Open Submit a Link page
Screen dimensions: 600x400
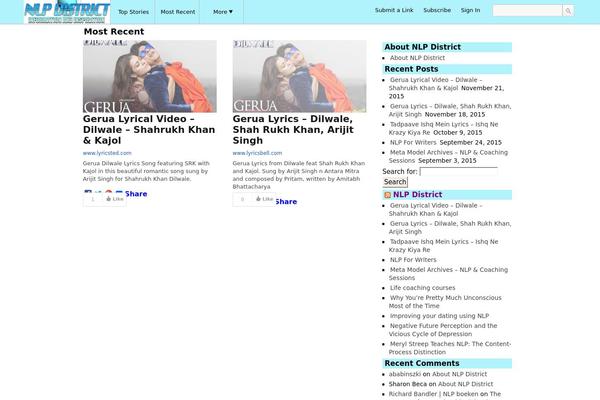[394, 10]
